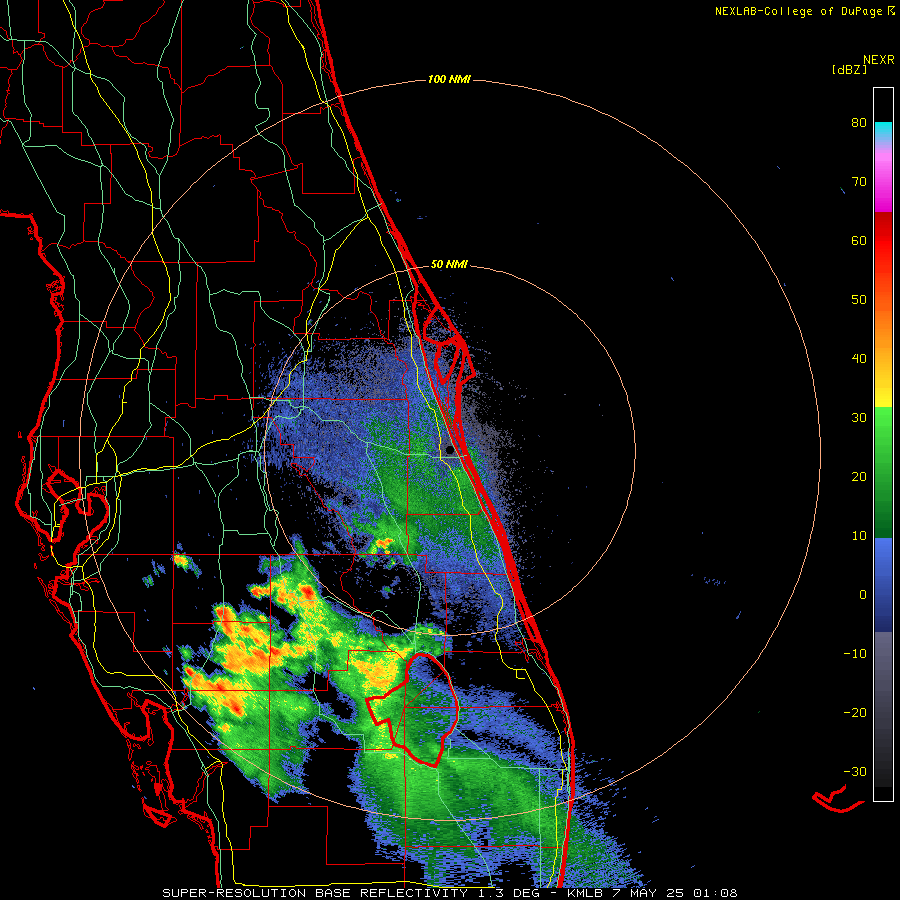Click the NEXR label above the color scale
900x900 pixels.
[x=878, y=60]
